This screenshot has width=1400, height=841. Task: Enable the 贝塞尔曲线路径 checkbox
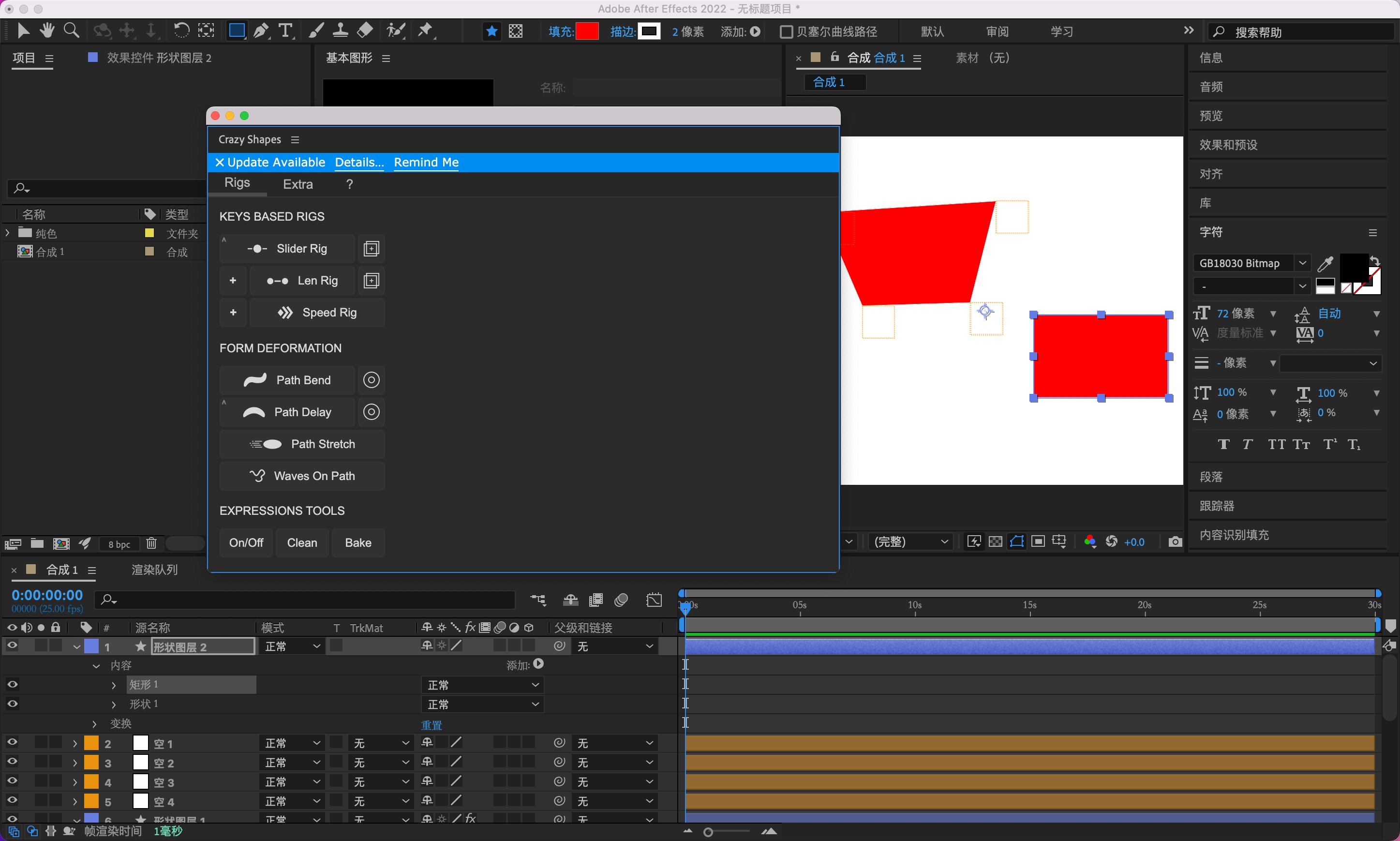(x=787, y=32)
